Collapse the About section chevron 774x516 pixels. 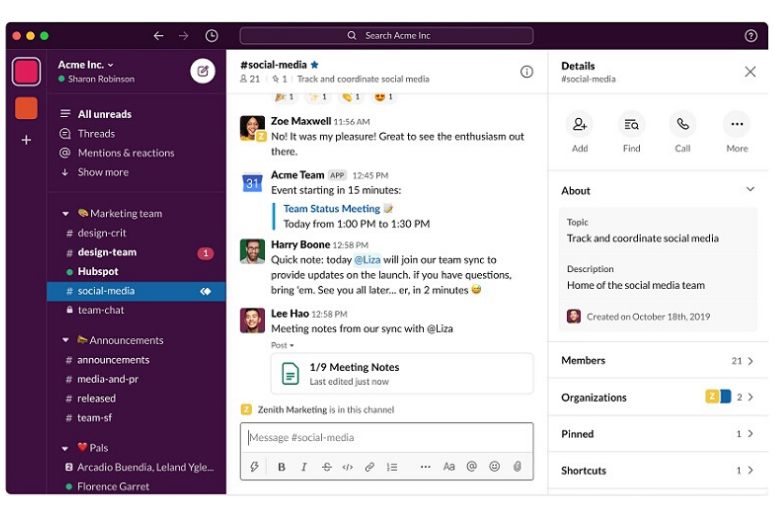pyautogui.click(x=750, y=190)
